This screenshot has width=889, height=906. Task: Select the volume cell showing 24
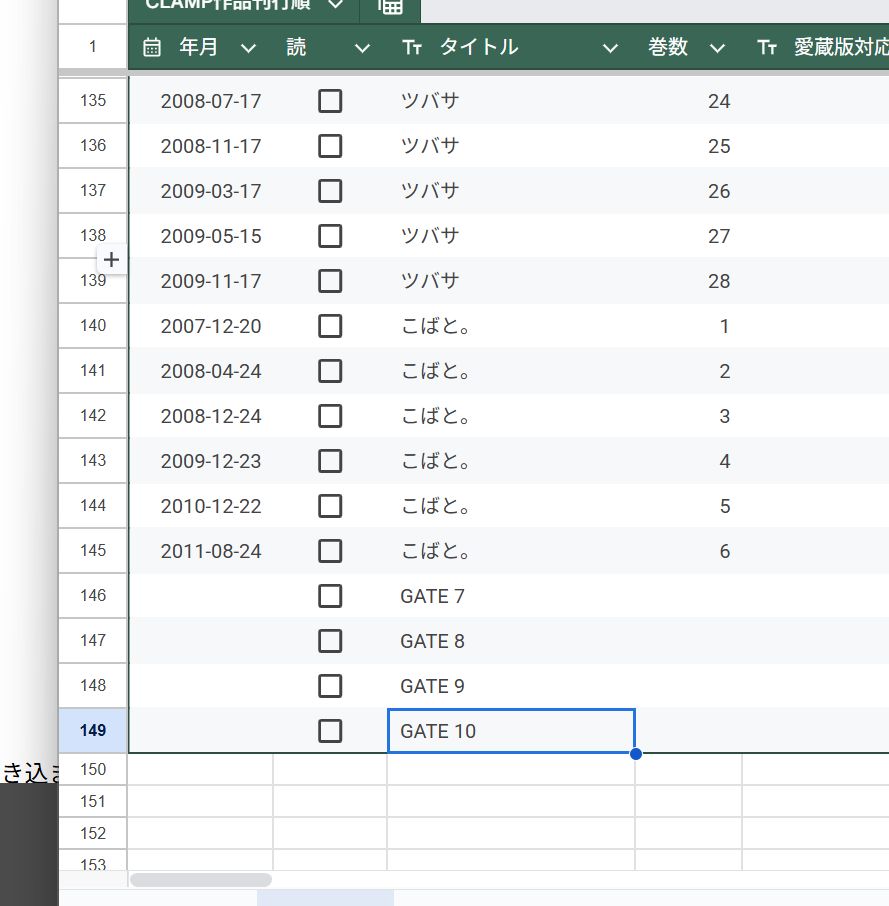[689, 102]
